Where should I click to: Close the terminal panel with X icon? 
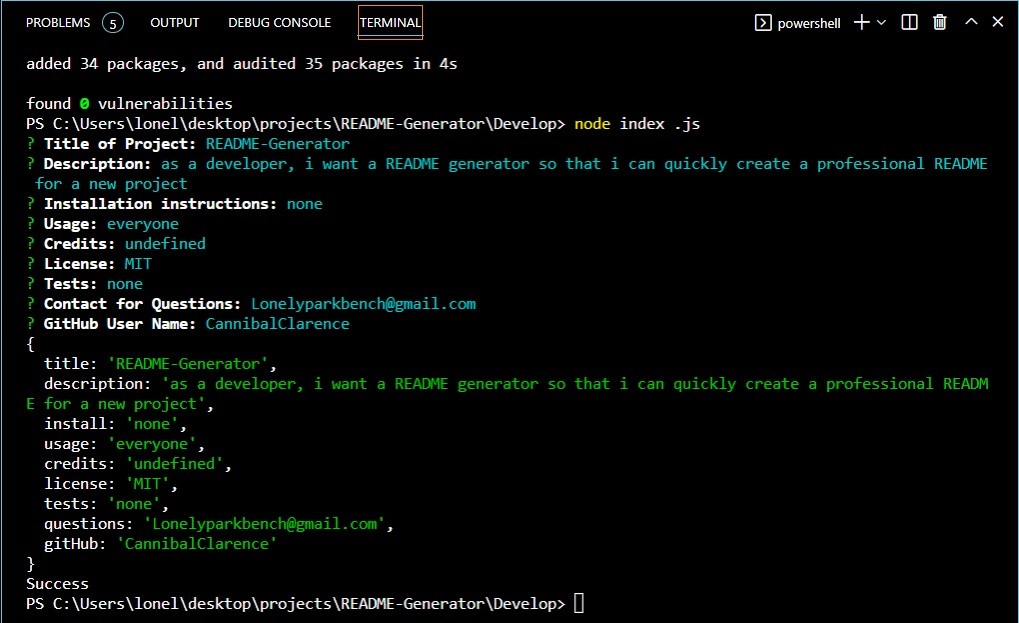pos(996,21)
